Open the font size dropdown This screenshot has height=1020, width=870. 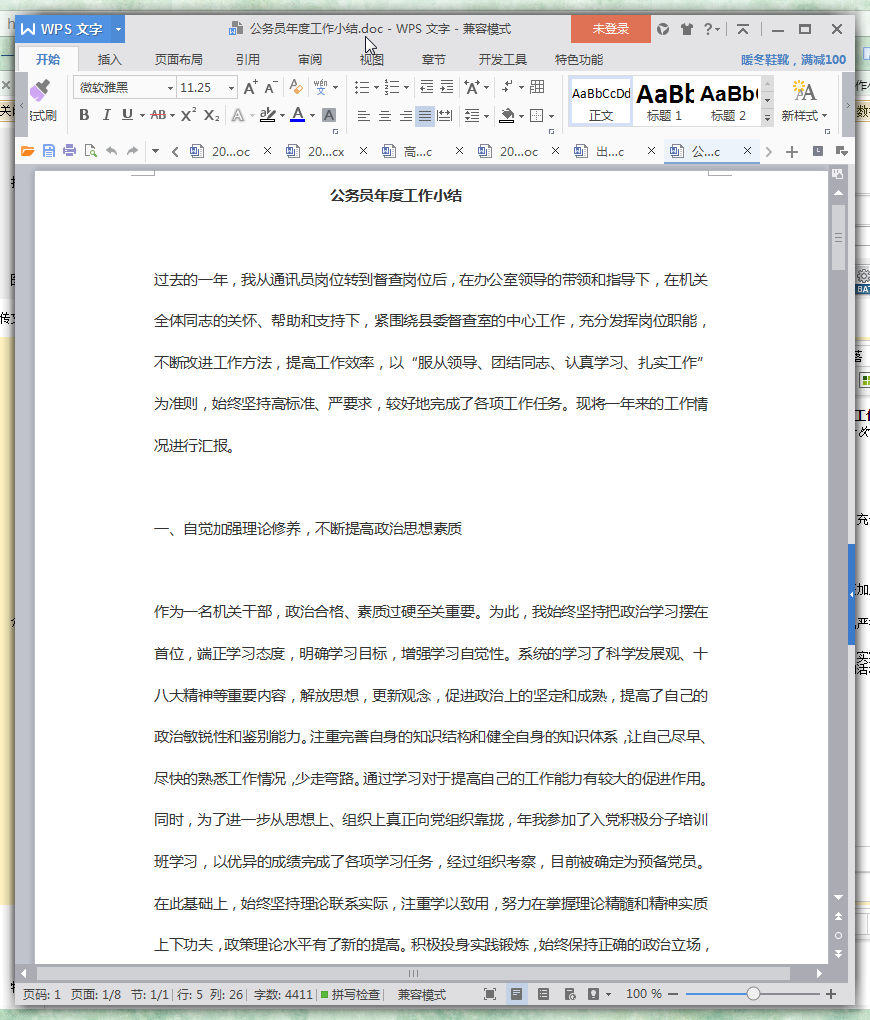231,88
